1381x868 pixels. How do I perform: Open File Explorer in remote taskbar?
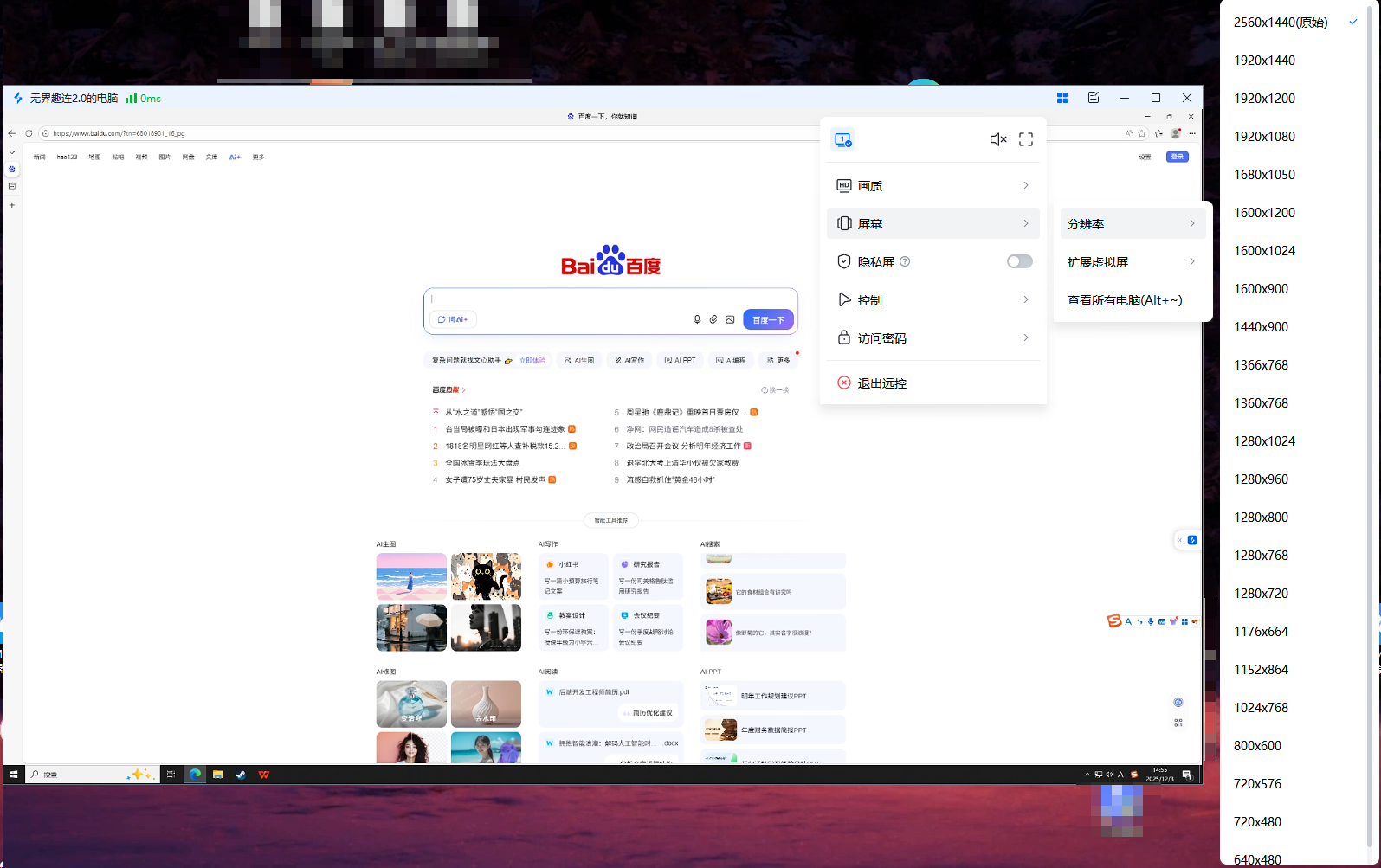218,775
